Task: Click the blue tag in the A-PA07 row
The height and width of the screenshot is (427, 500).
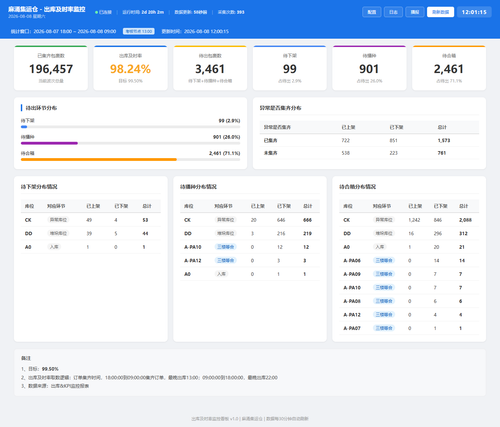Action: click(384, 328)
